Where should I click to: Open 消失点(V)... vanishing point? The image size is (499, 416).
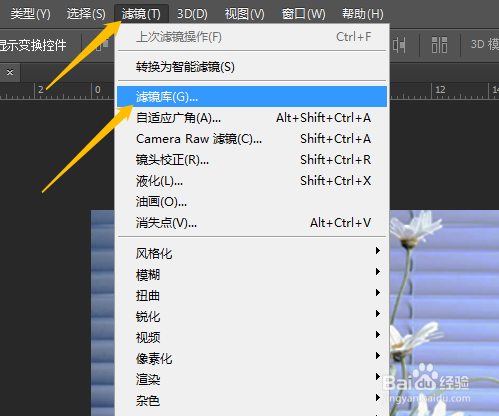click(252, 223)
